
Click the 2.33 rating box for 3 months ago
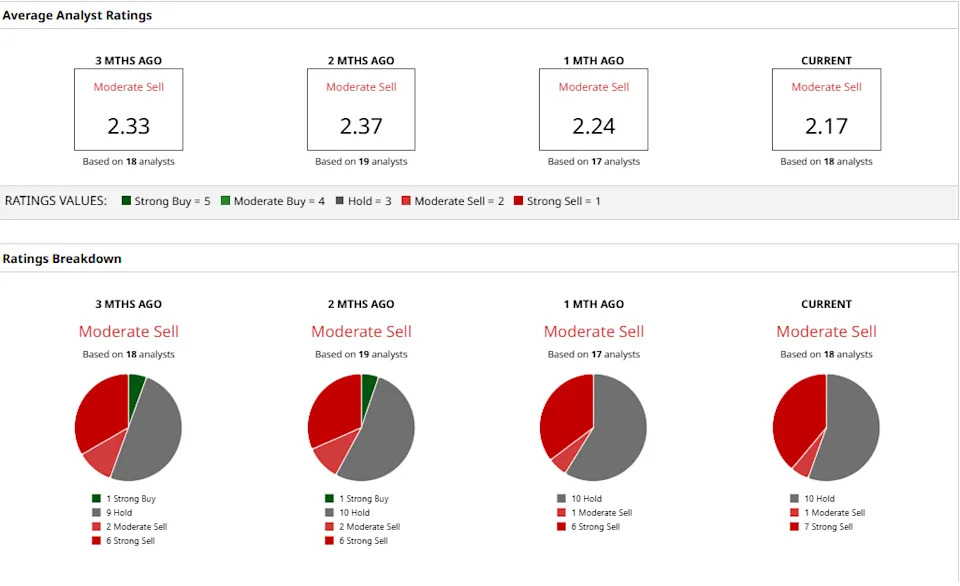pos(128,109)
